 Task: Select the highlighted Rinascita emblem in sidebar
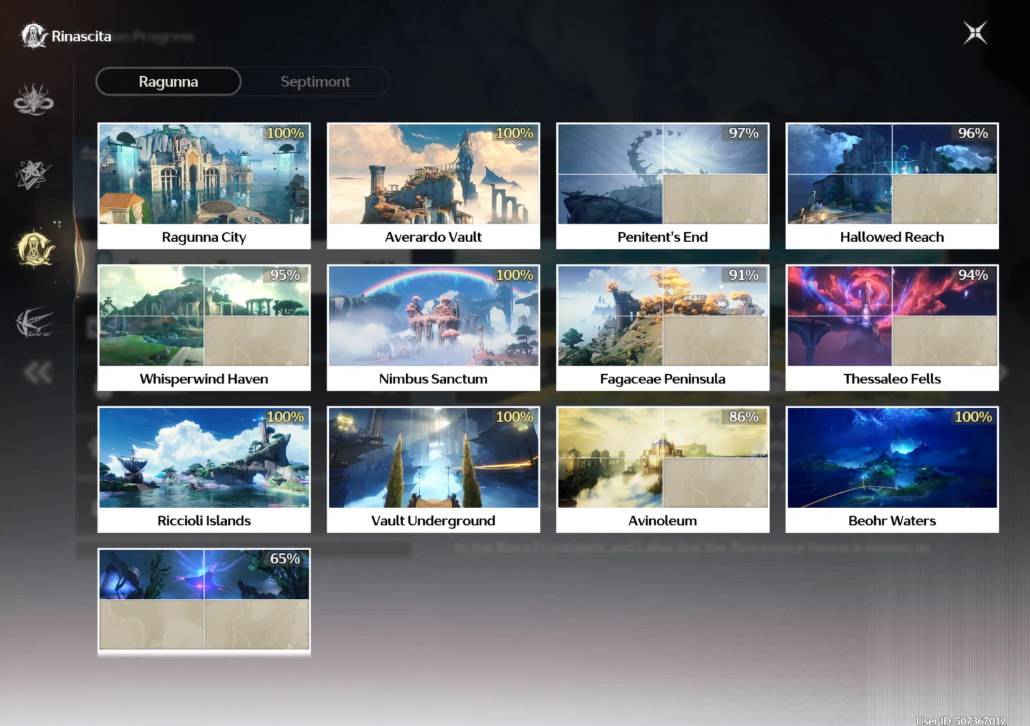click(35, 248)
